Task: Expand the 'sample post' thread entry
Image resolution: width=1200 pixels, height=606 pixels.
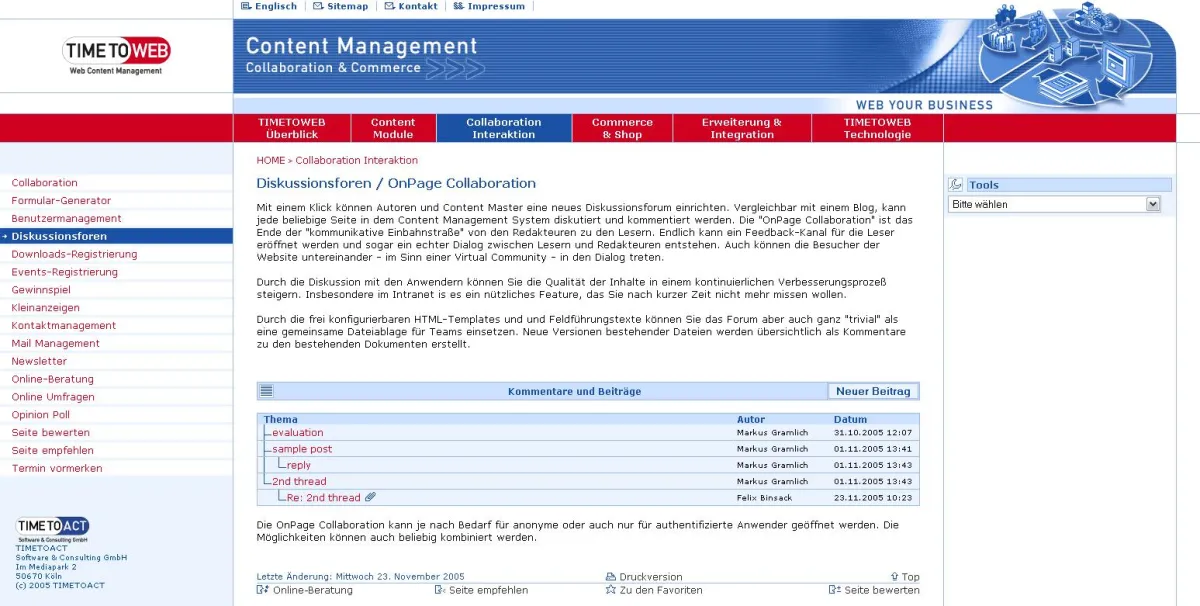Action: pyautogui.click(x=302, y=449)
